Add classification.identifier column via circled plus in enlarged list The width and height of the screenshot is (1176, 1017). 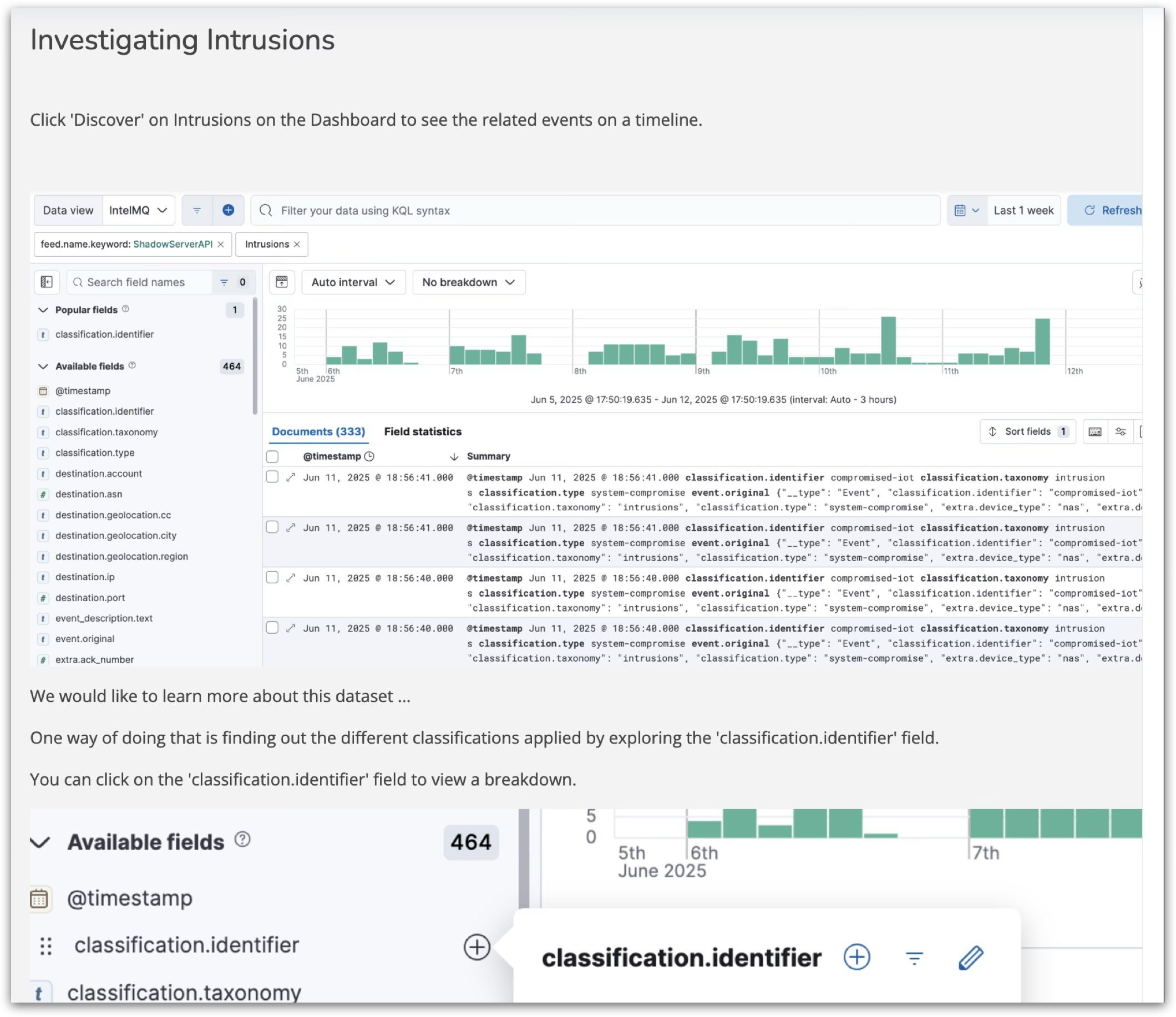(x=477, y=947)
